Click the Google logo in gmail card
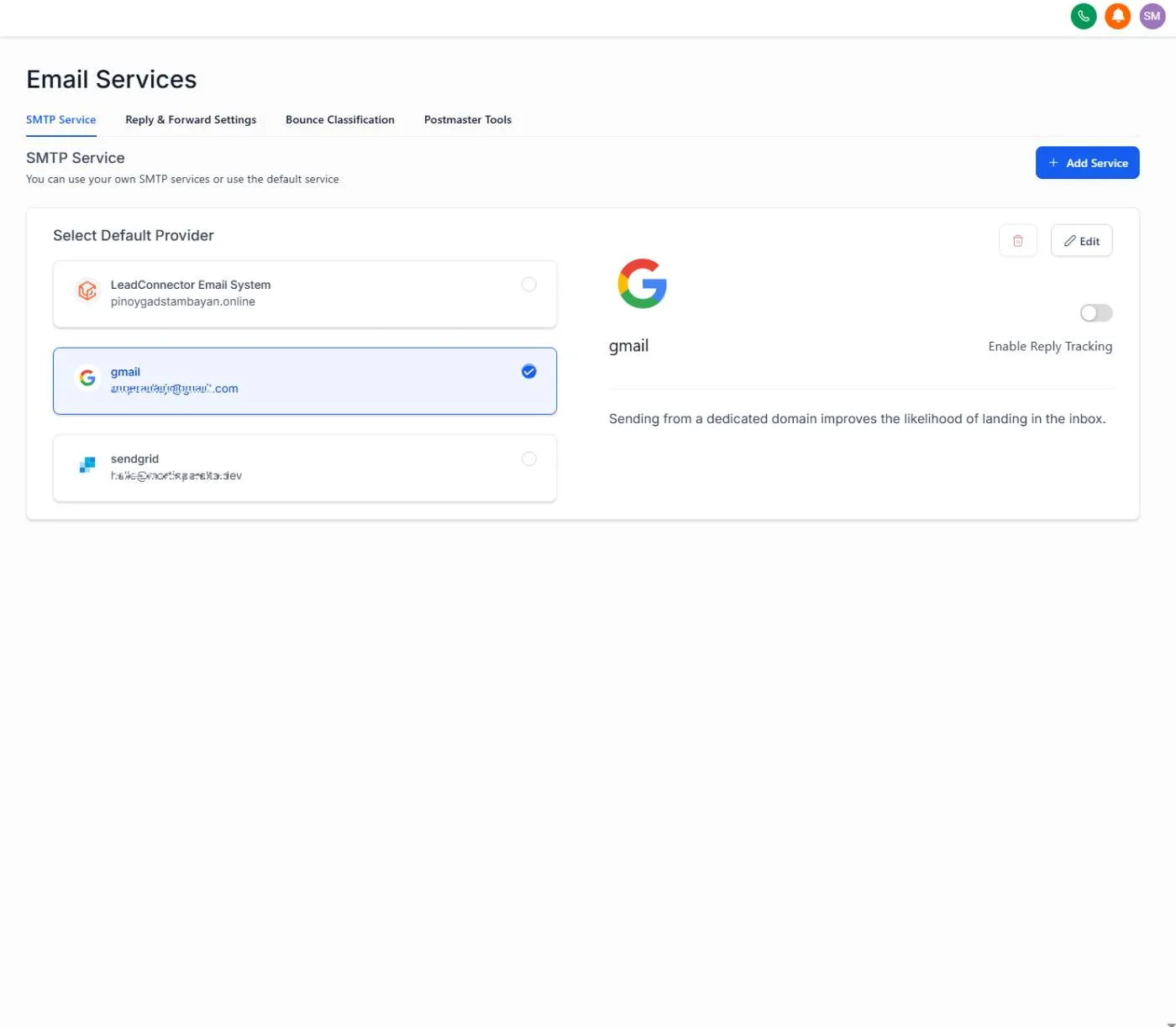 (87, 378)
